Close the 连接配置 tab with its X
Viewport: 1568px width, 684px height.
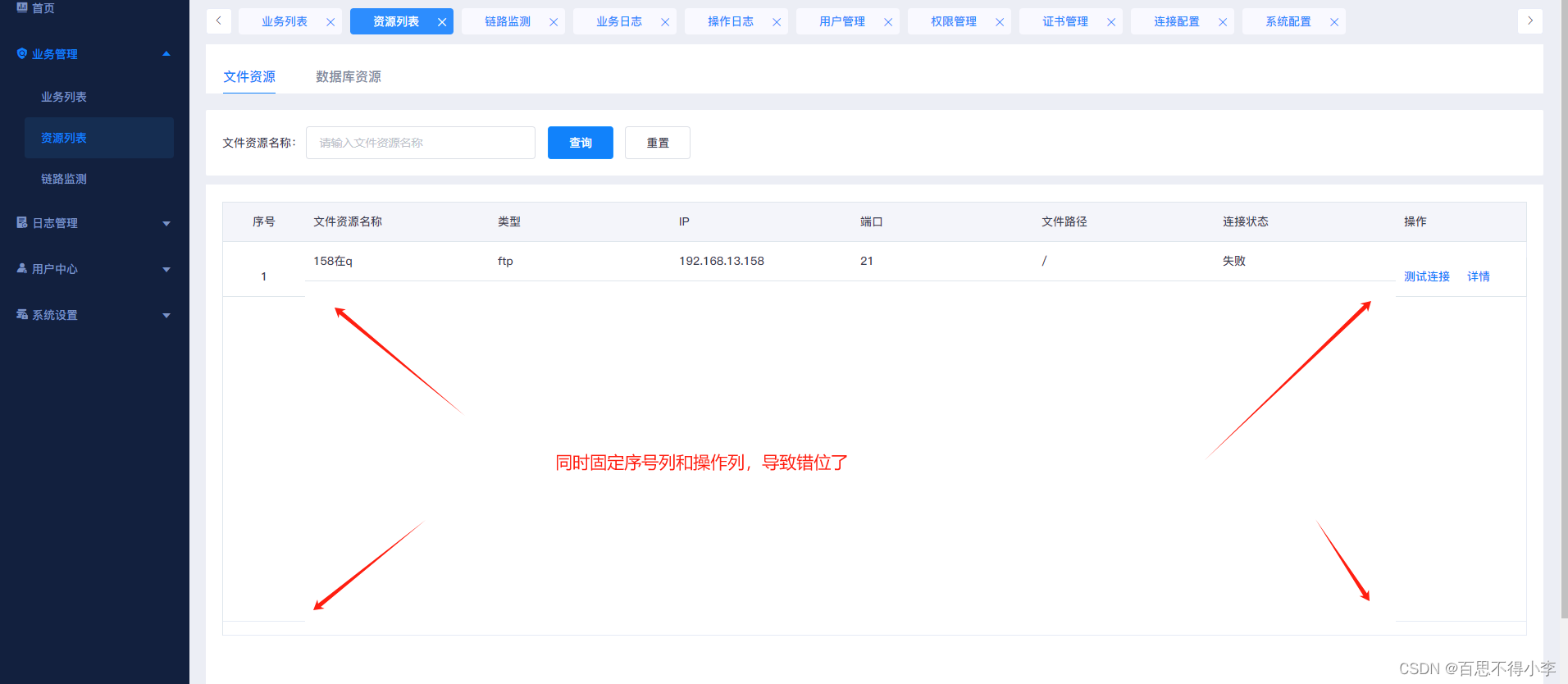[x=1223, y=22]
